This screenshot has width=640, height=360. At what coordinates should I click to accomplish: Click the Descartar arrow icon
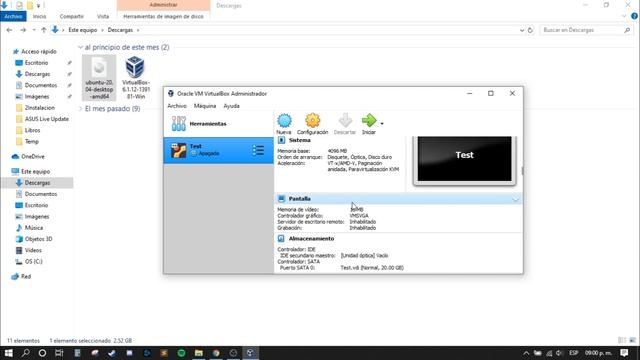345,124
